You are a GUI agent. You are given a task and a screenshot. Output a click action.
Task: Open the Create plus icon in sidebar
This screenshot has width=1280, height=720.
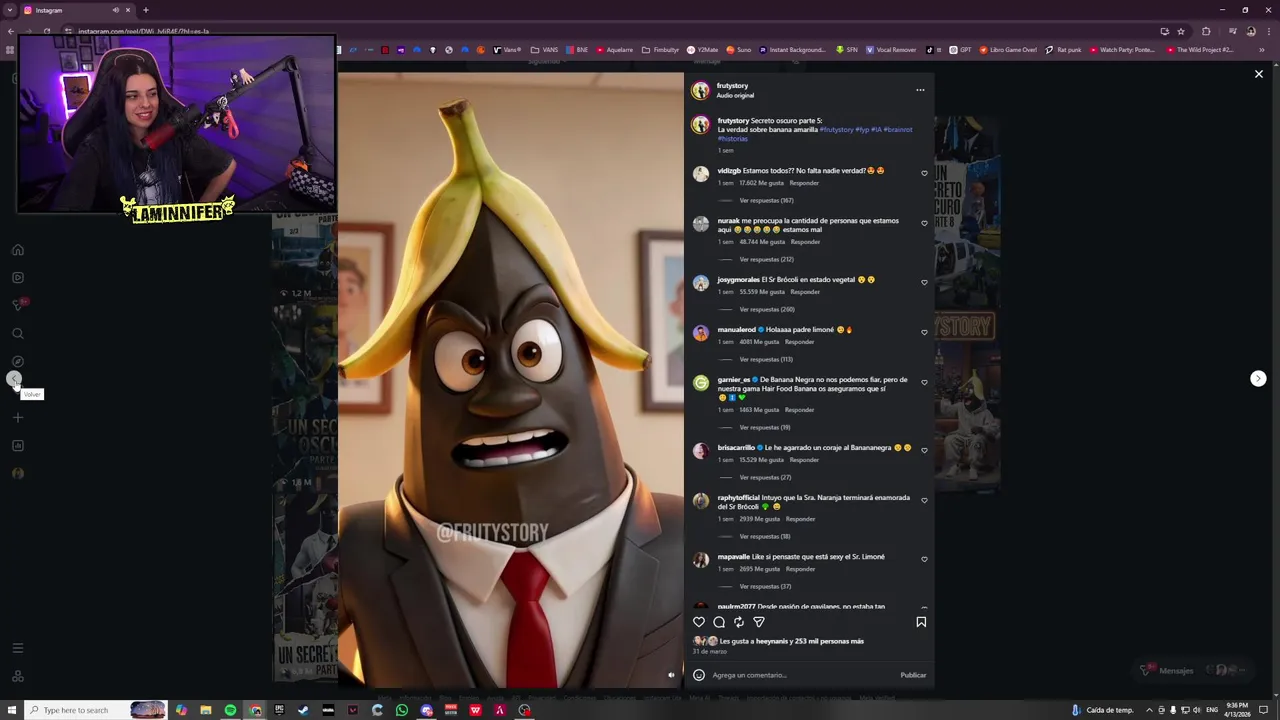(17, 418)
